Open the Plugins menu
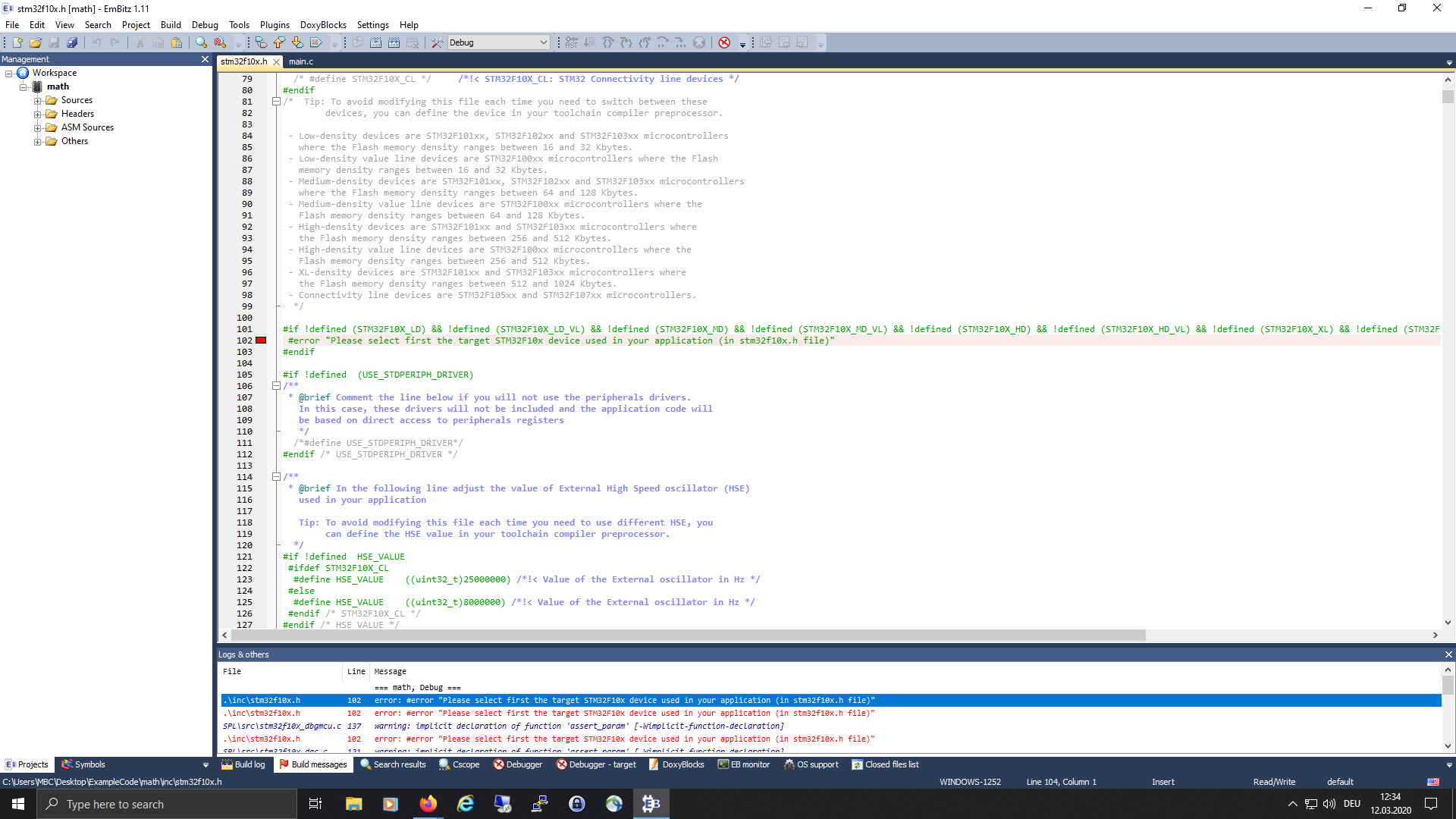This screenshot has width=1456, height=819. [x=275, y=24]
